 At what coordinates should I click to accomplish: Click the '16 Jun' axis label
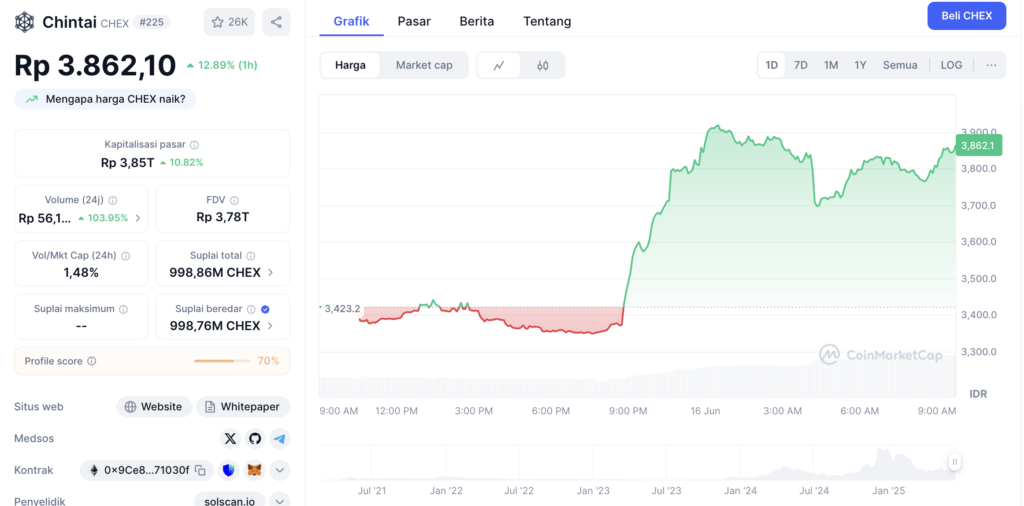(x=705, y=411)
